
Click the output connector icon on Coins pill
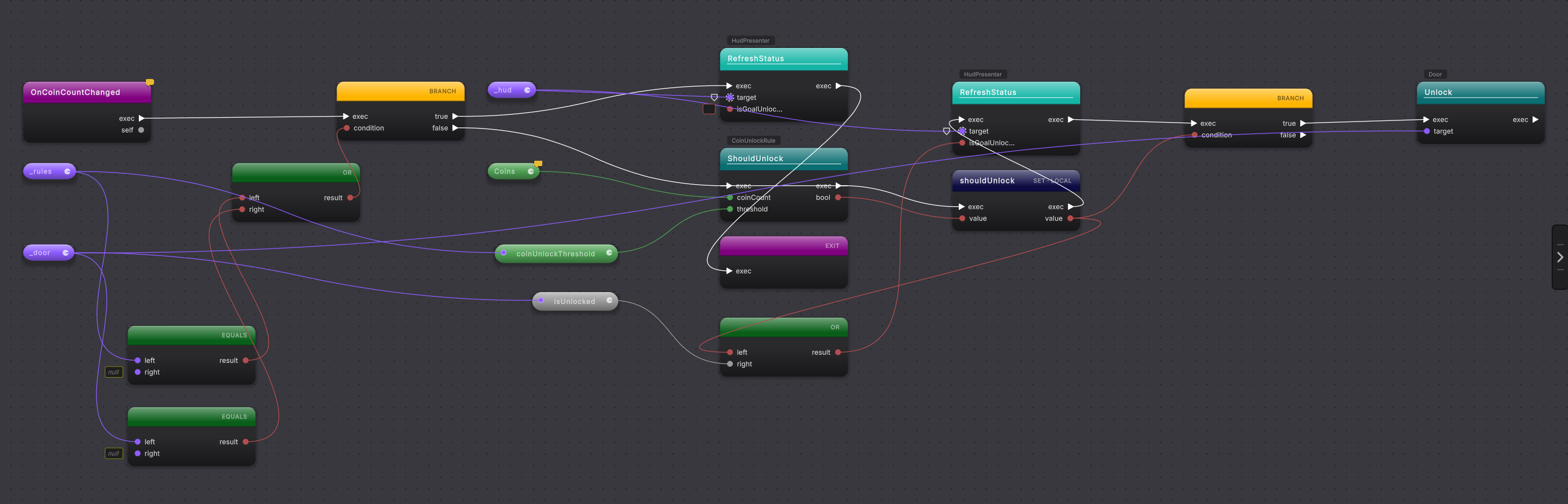(531, 171)
